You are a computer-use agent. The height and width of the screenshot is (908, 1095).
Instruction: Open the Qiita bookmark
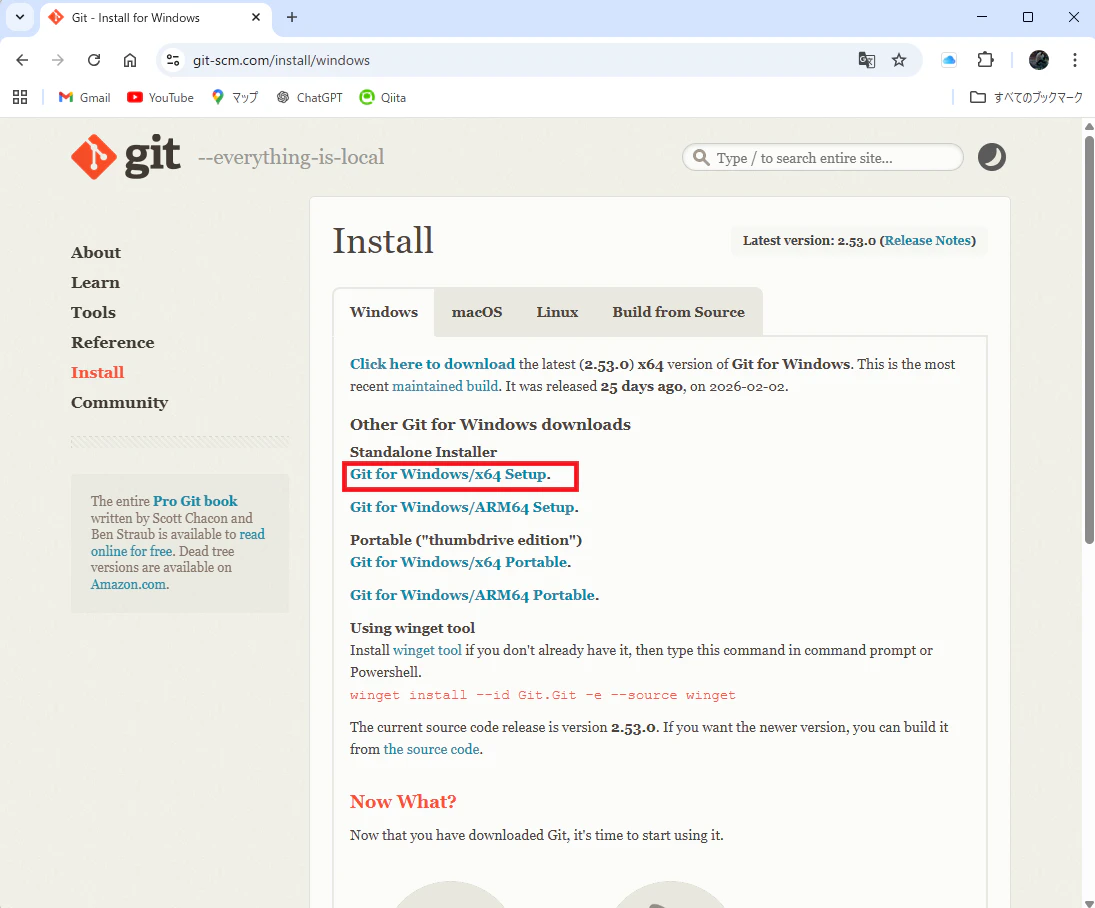pos(383,97)
